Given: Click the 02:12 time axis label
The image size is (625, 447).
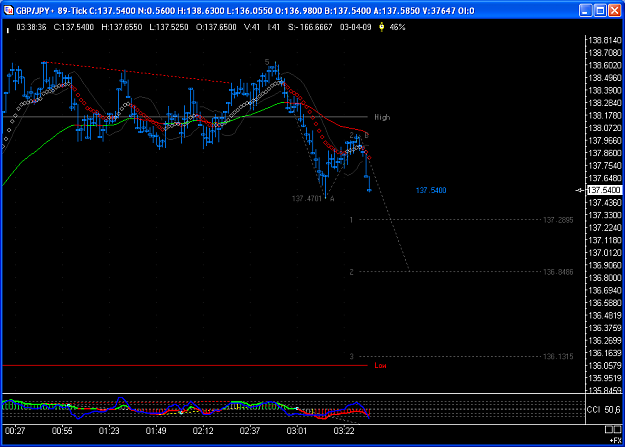Looking at the screenshot, I should point(203,431).
